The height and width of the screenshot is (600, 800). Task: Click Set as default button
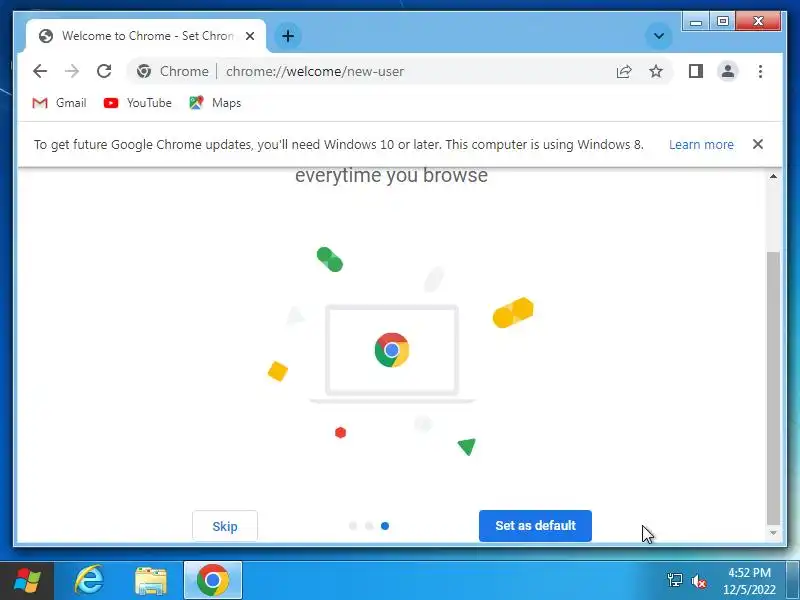[x=535, y=526]
